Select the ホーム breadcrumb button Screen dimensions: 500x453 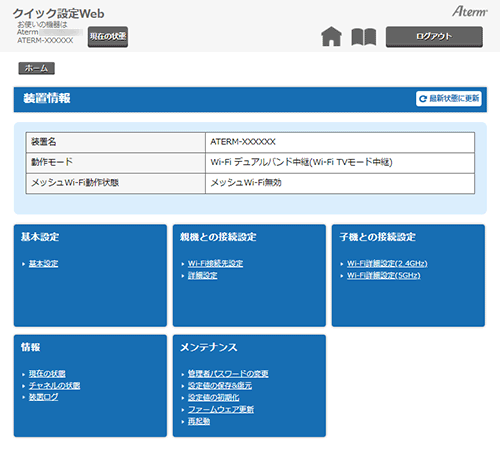(36, 68)
